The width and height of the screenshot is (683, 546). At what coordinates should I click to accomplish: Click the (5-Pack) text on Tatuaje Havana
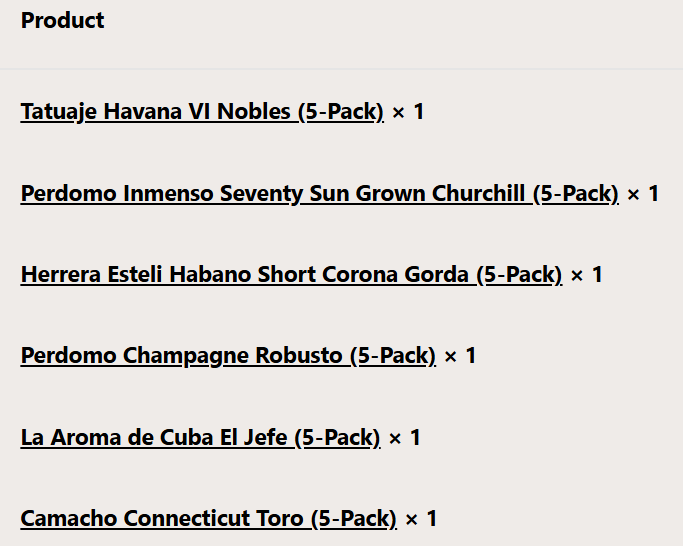coord(341,112)
